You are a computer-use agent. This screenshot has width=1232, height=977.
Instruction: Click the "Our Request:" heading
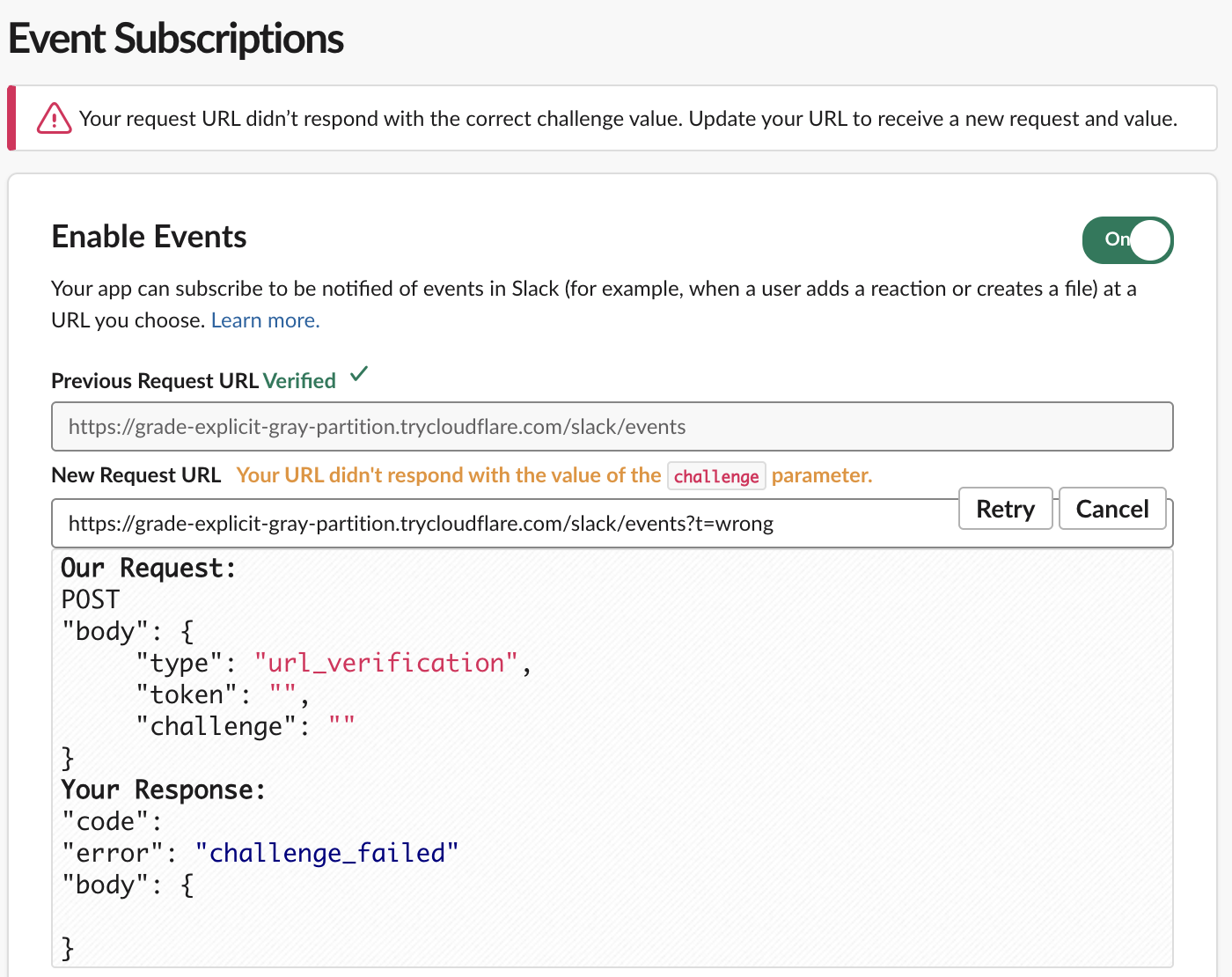point(149,569)
